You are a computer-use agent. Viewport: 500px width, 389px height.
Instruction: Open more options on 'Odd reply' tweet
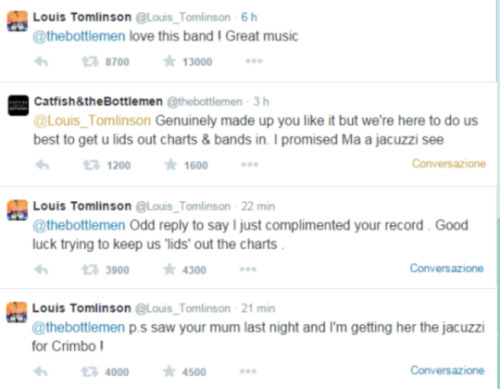(248, 269)
